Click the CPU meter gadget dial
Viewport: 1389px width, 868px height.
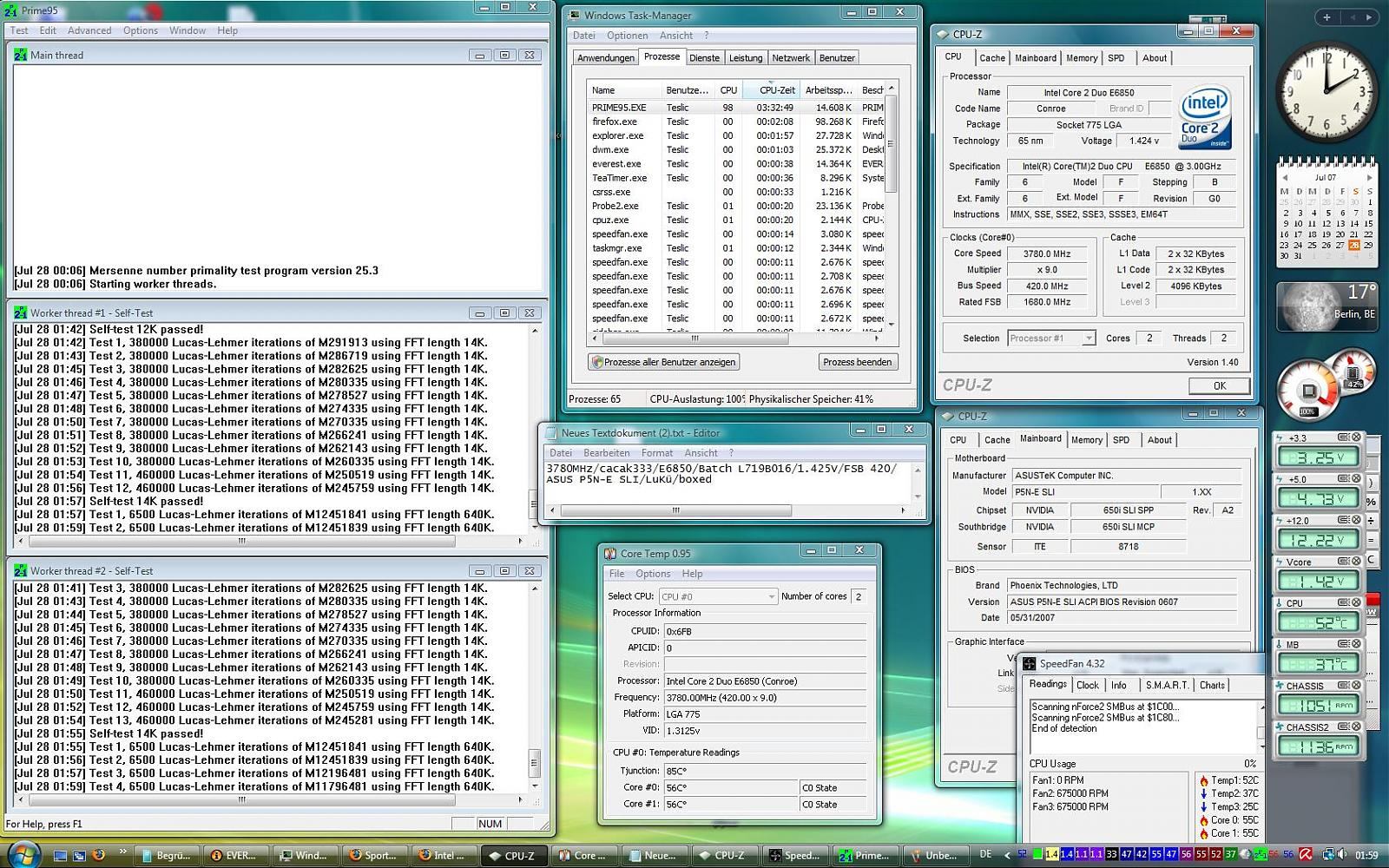[1307, 391]
